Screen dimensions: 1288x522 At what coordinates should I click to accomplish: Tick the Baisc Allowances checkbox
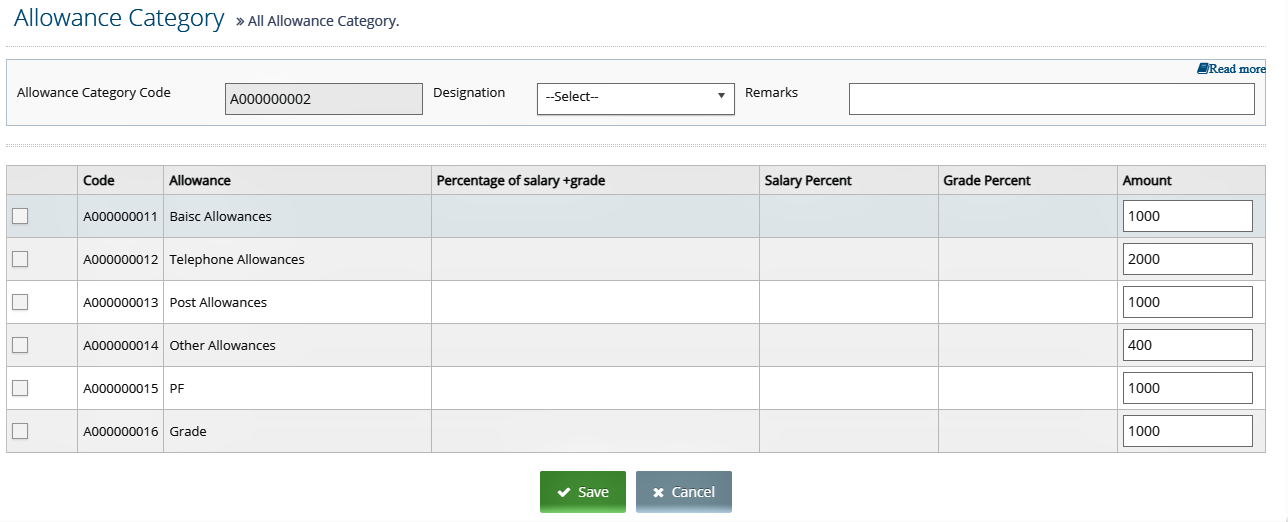tap(20, 216)
